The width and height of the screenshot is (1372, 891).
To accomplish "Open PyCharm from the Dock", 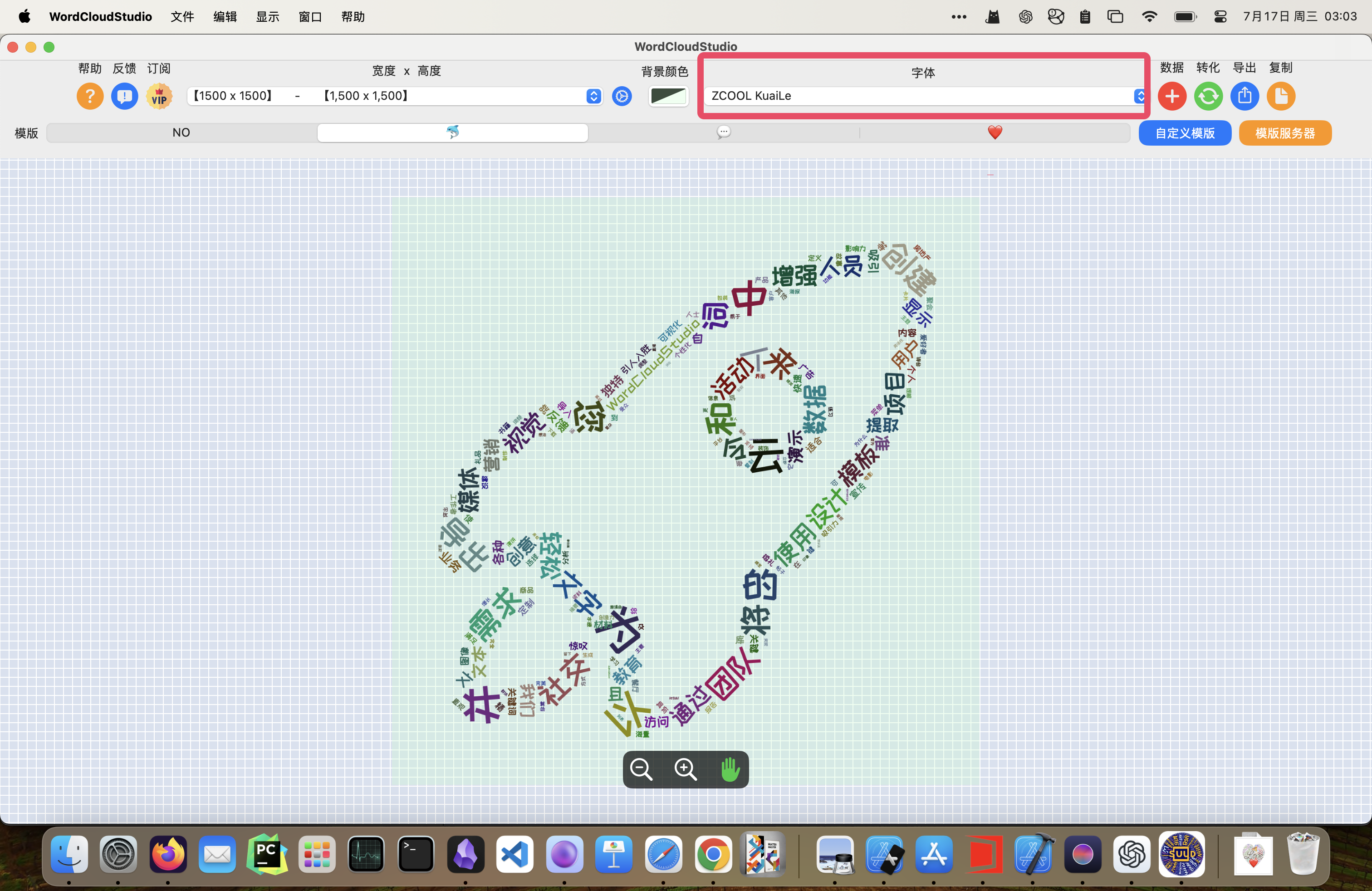I will (267, 854).
